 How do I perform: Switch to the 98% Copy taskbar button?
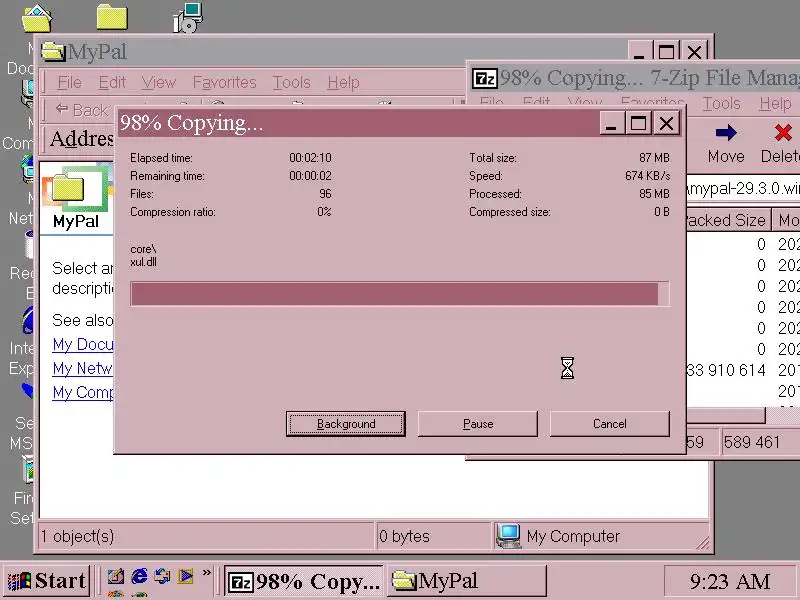pyautogui.click(x=304, y=581)
